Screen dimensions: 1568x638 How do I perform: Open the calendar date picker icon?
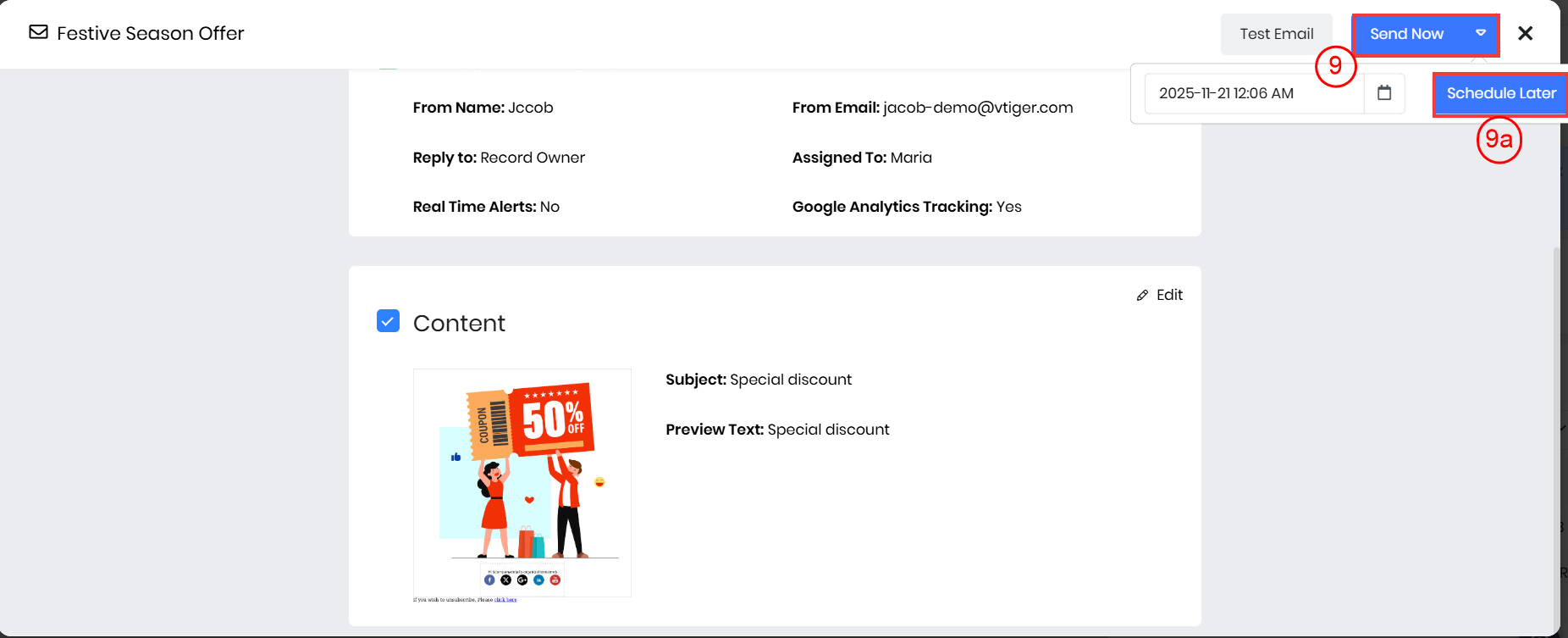tap(1384, 93)
